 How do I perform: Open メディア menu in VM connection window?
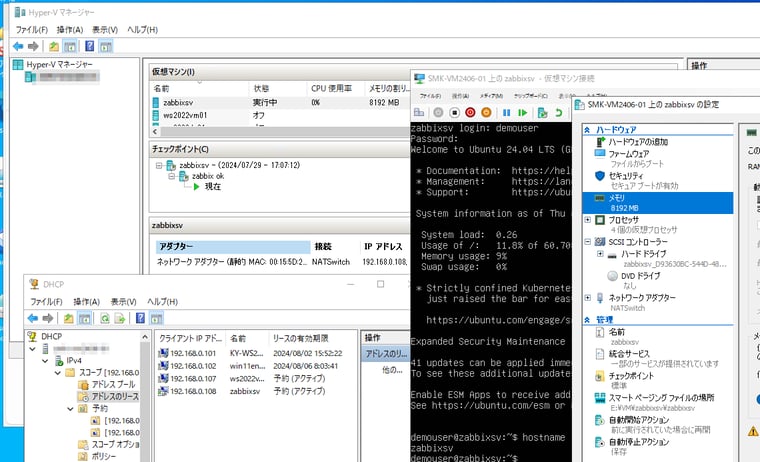[x=491, y=96]
